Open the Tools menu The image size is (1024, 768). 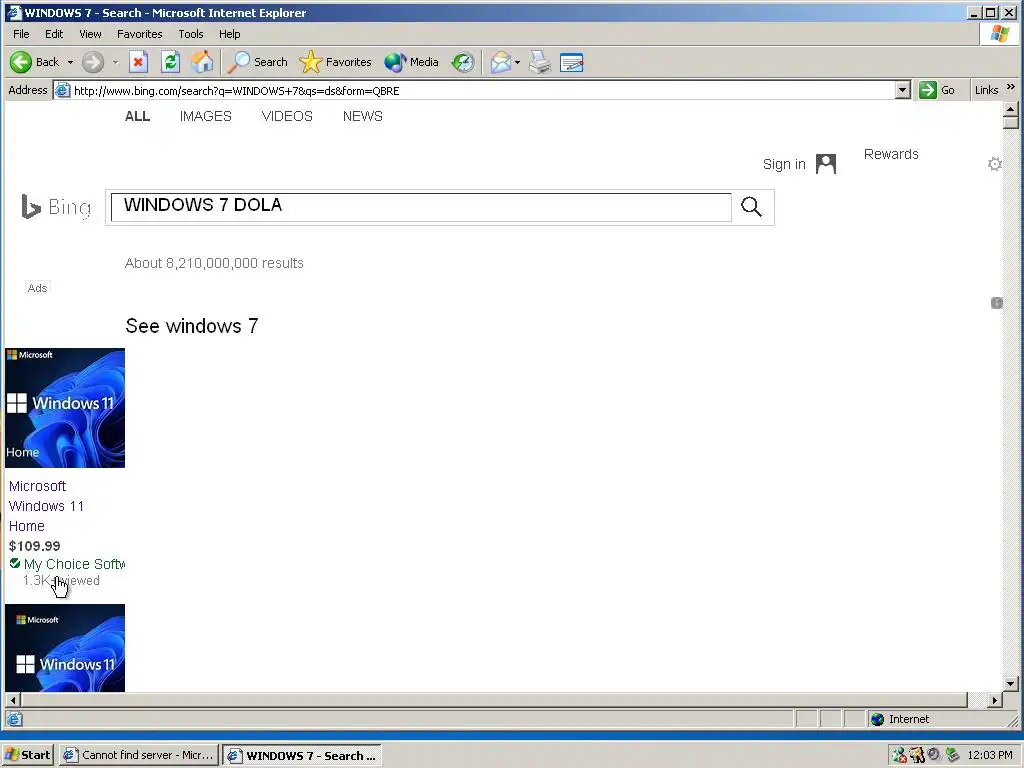(191, 34)
